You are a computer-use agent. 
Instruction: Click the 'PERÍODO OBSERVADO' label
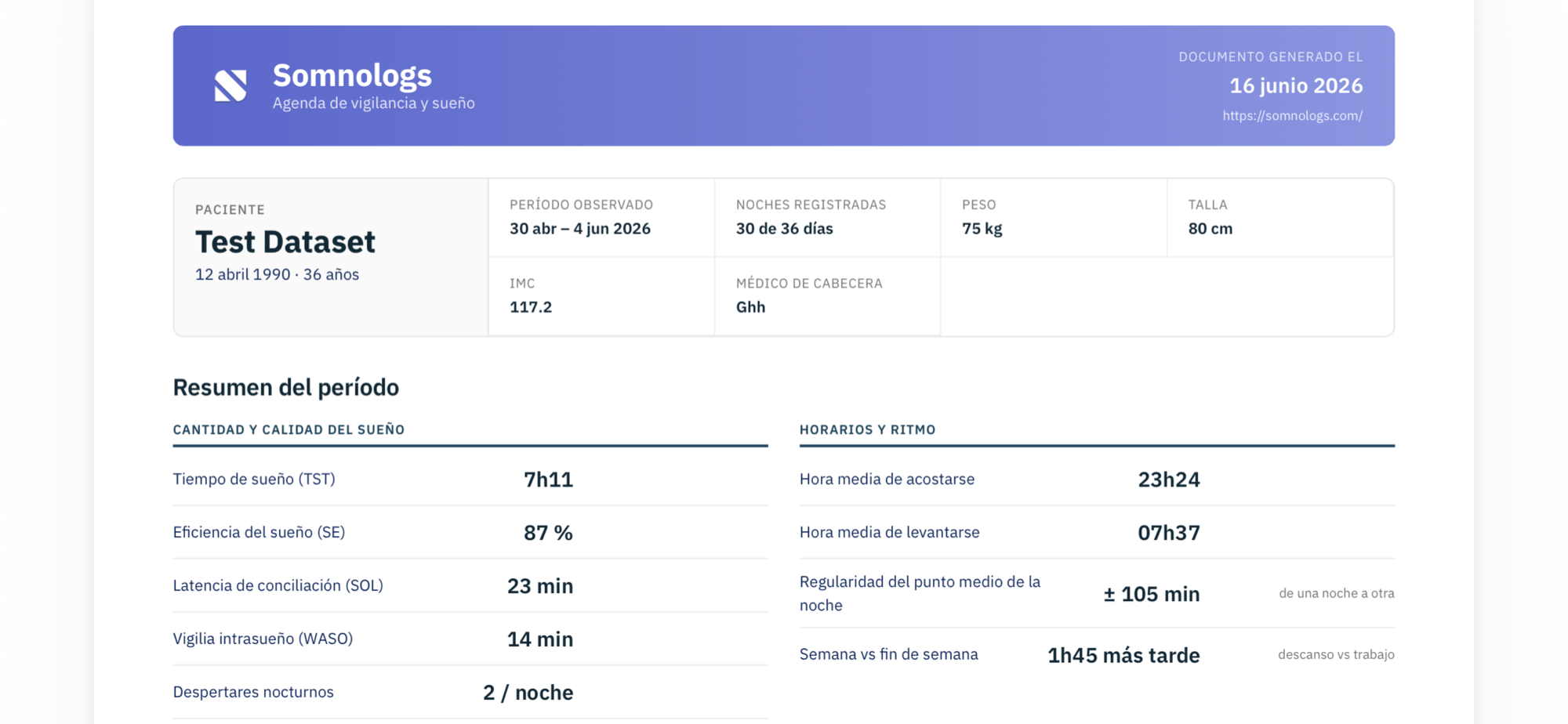tap(581, 205)
